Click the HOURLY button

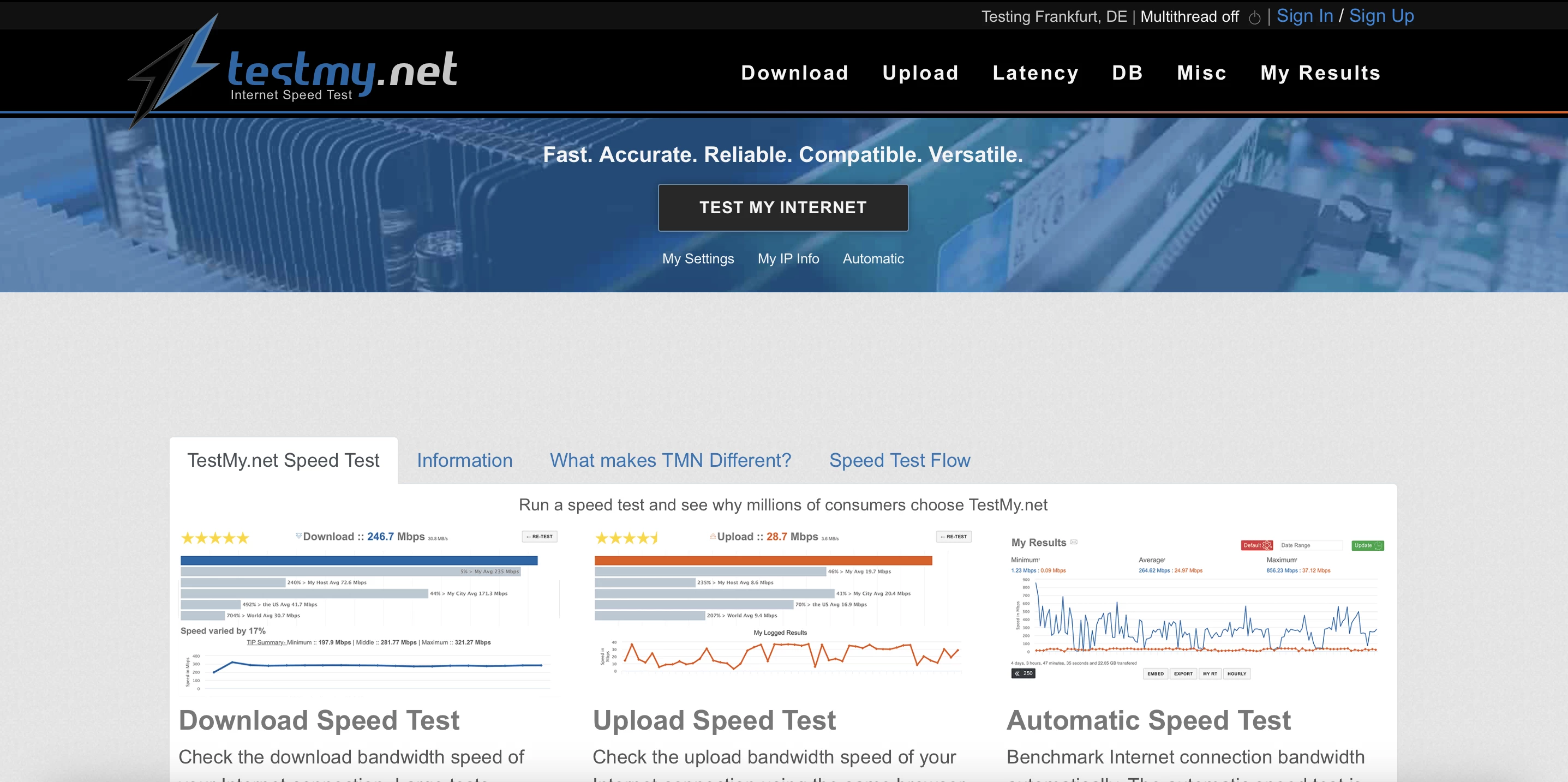(x=1236, y=673)
